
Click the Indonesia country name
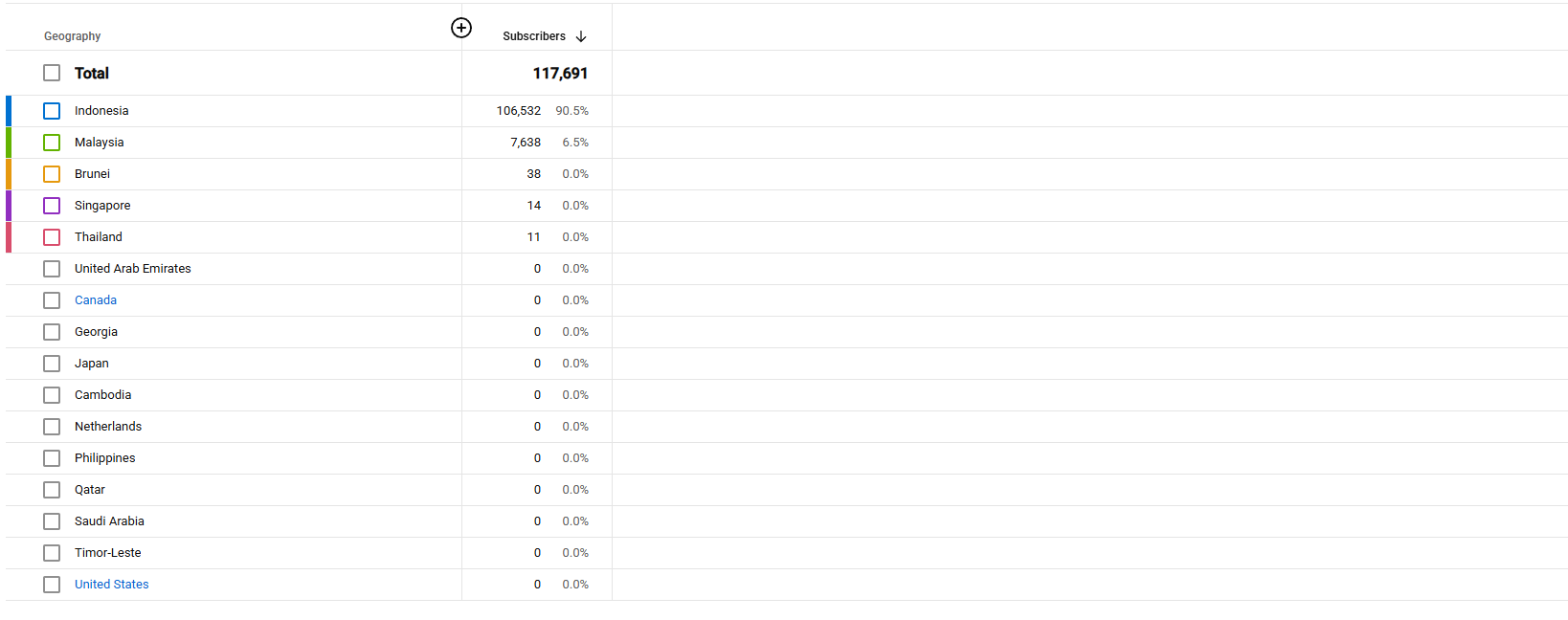point(101,111)
